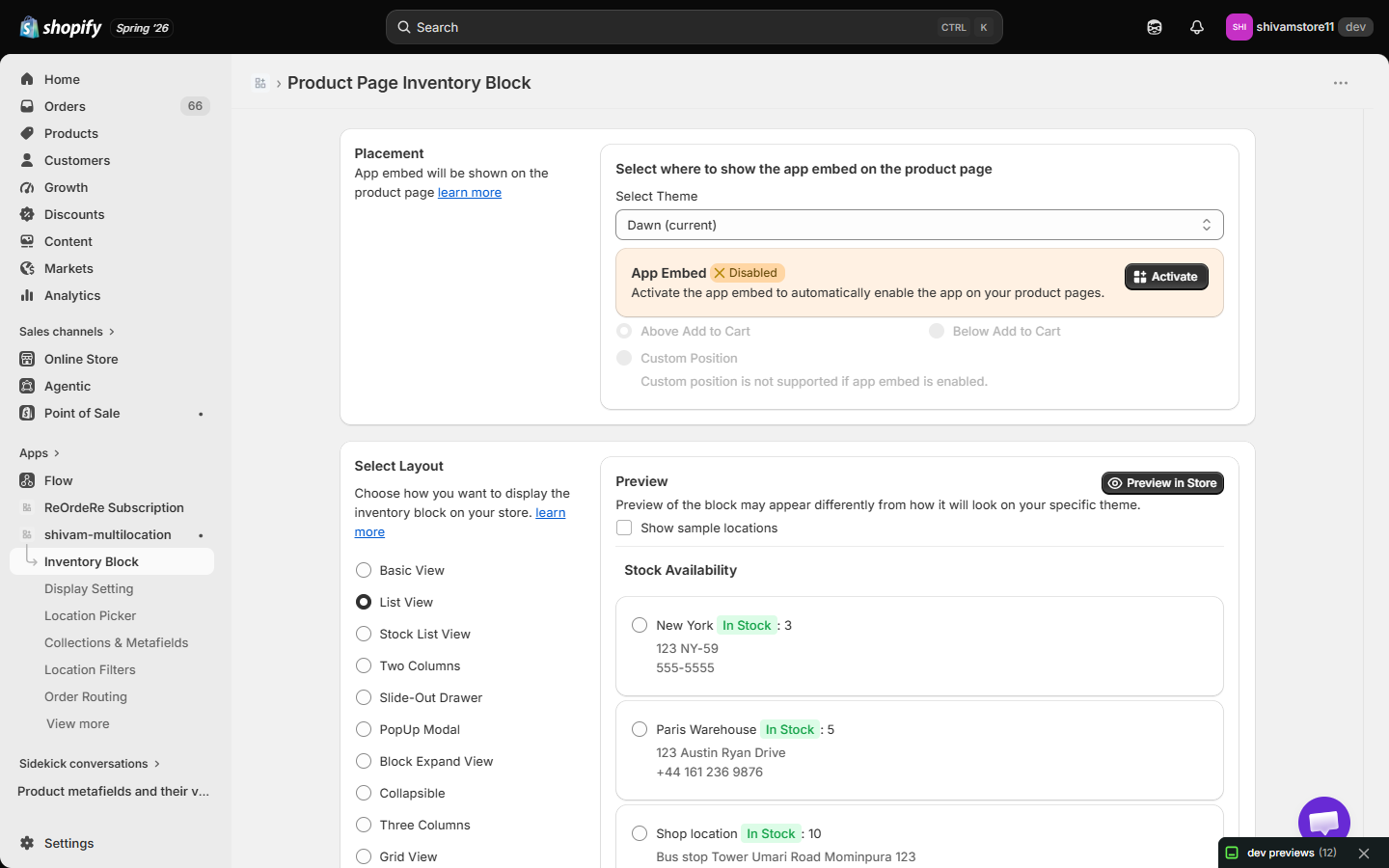Image resolution: width=1389 pixels, height=868 pixels.
Task: Click the Activate app embed button
Action: click(x=1166, y=277)
